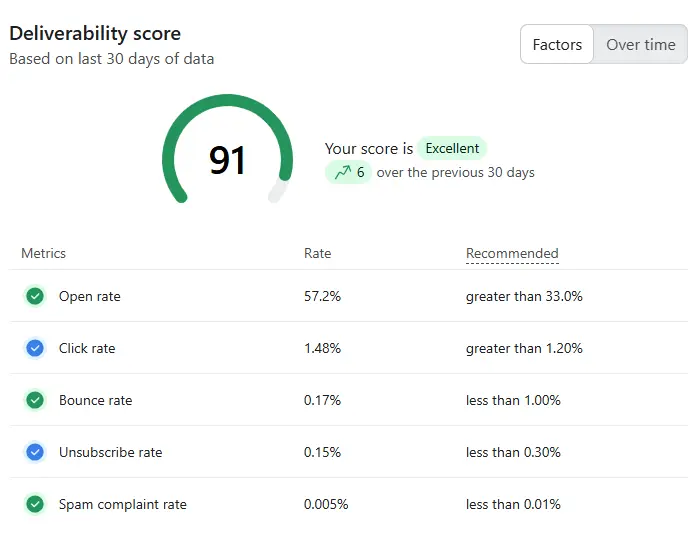Click the Recommended column header
The height and width of the screenshot is (535, 698).
pos(512,253)
